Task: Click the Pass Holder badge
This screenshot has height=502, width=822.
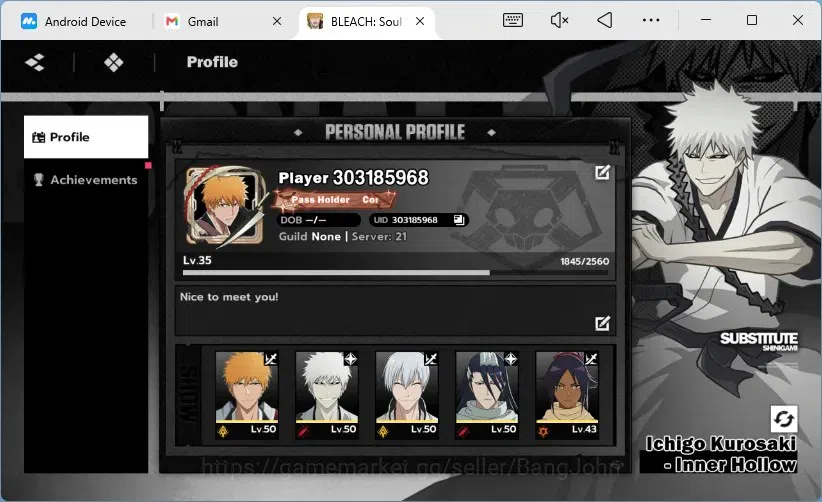Action: point(334,200)
